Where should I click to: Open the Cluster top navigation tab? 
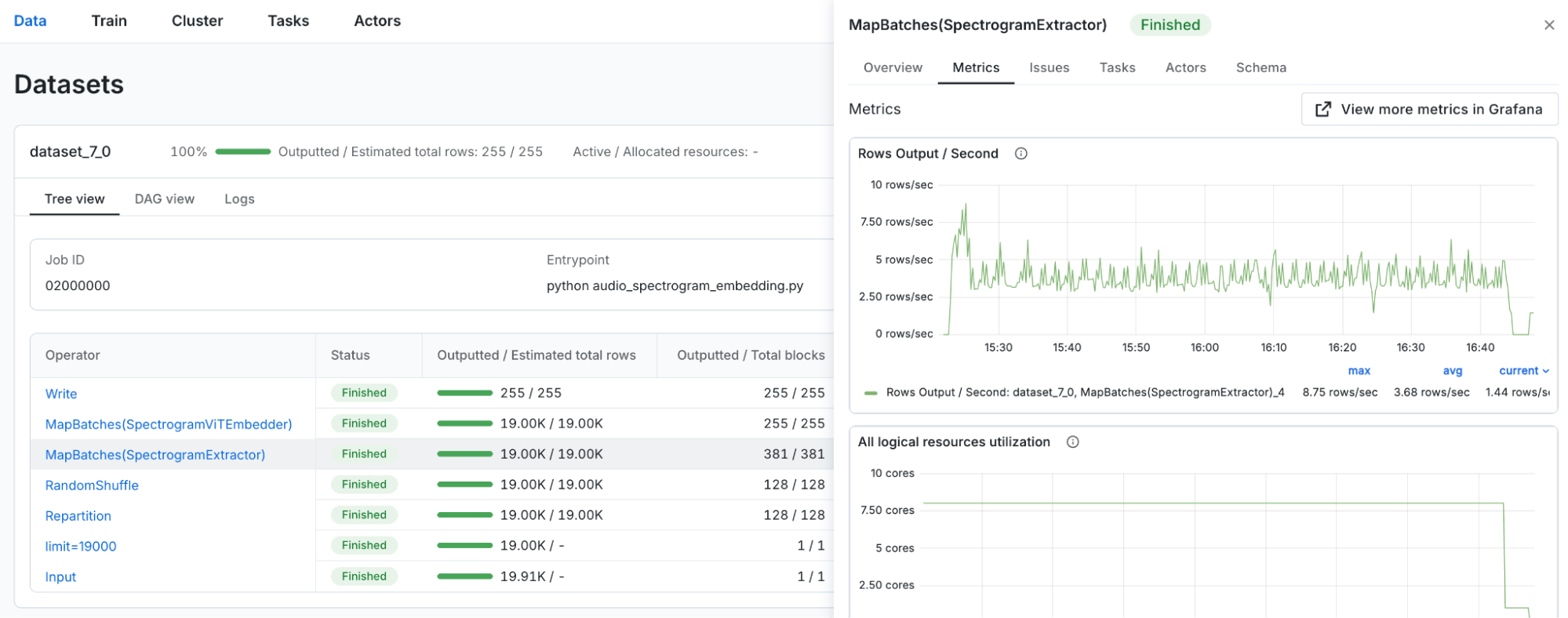(x=197, y=21)
